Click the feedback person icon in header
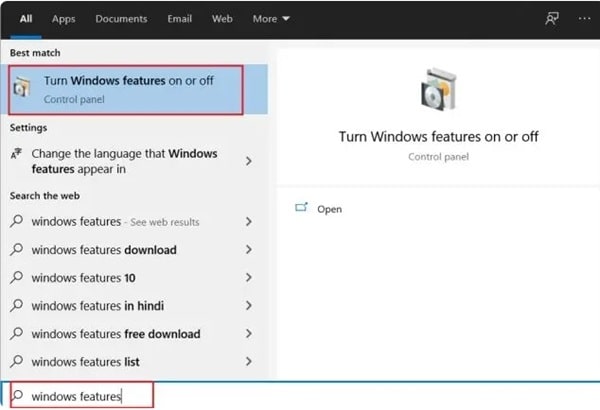 click(x=551, y=18)
